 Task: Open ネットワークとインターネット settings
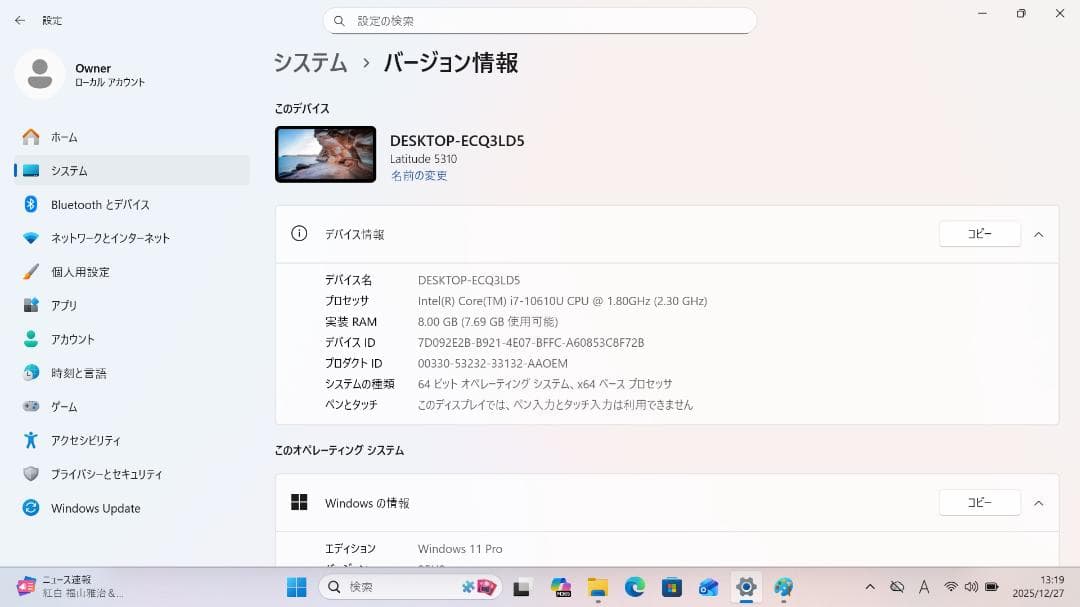(113, 238)
